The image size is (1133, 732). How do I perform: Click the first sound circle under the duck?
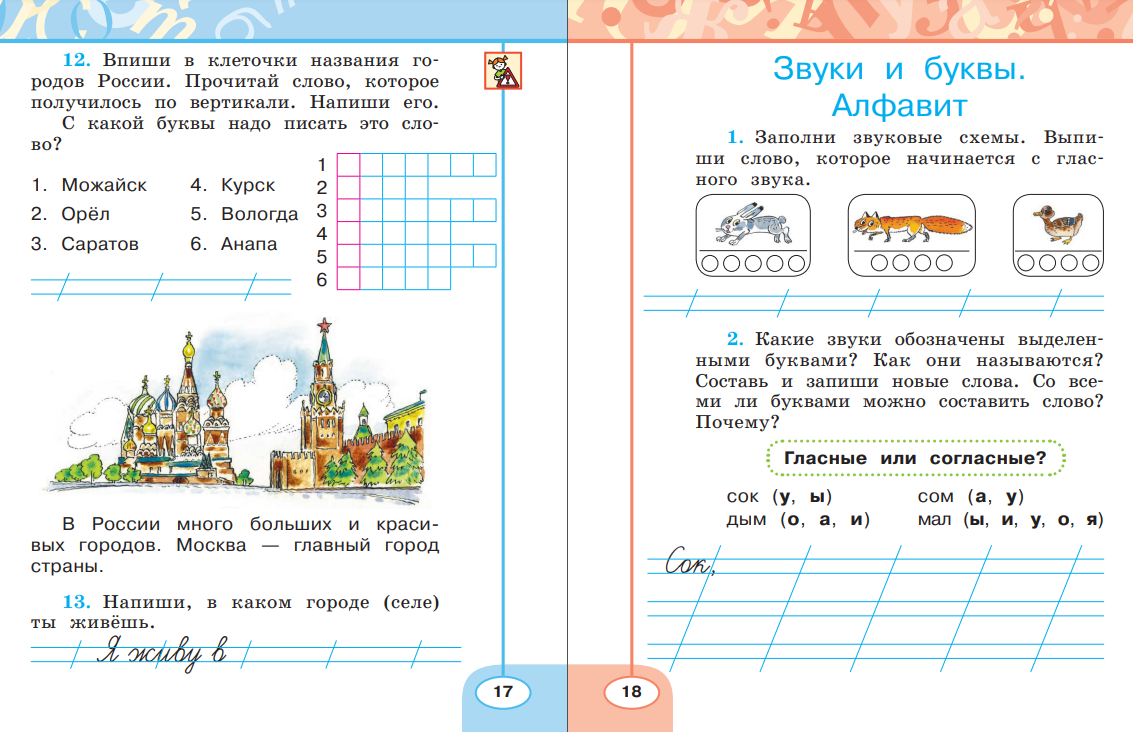1026,264
